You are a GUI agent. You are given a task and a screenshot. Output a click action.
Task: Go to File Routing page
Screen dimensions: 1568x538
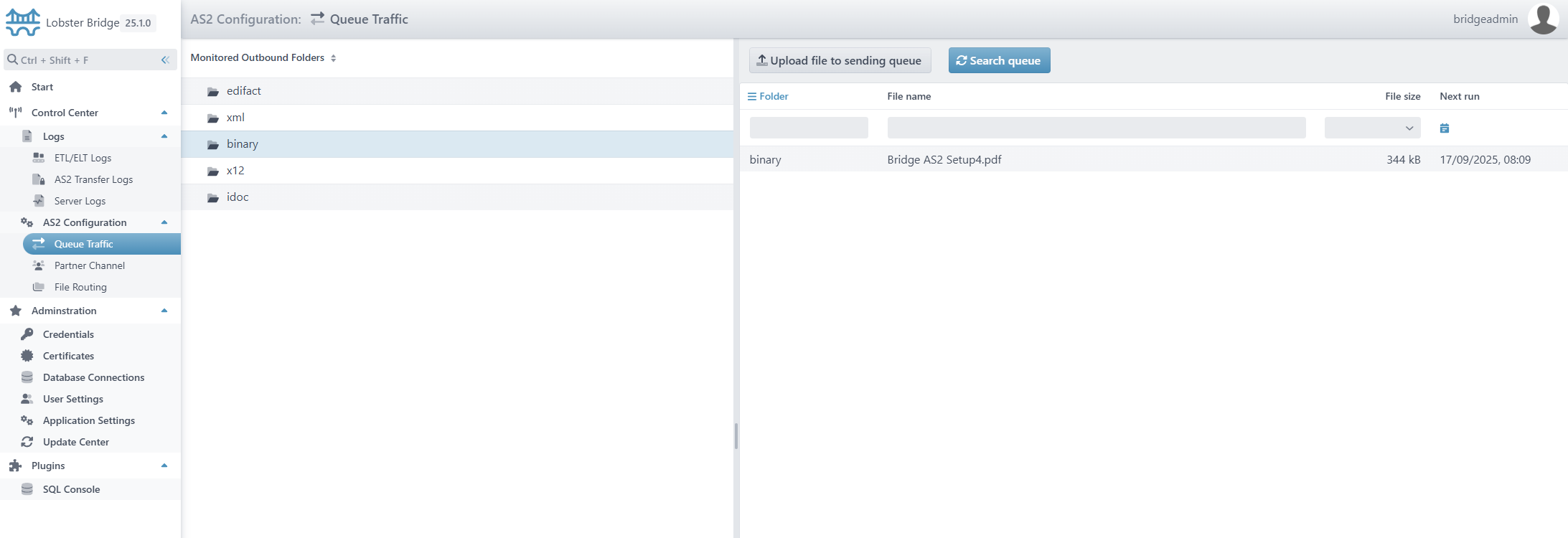[x=80, y=287]
